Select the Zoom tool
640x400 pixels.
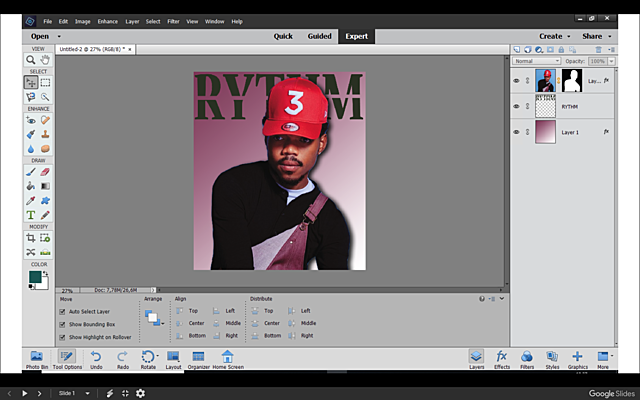31,60
